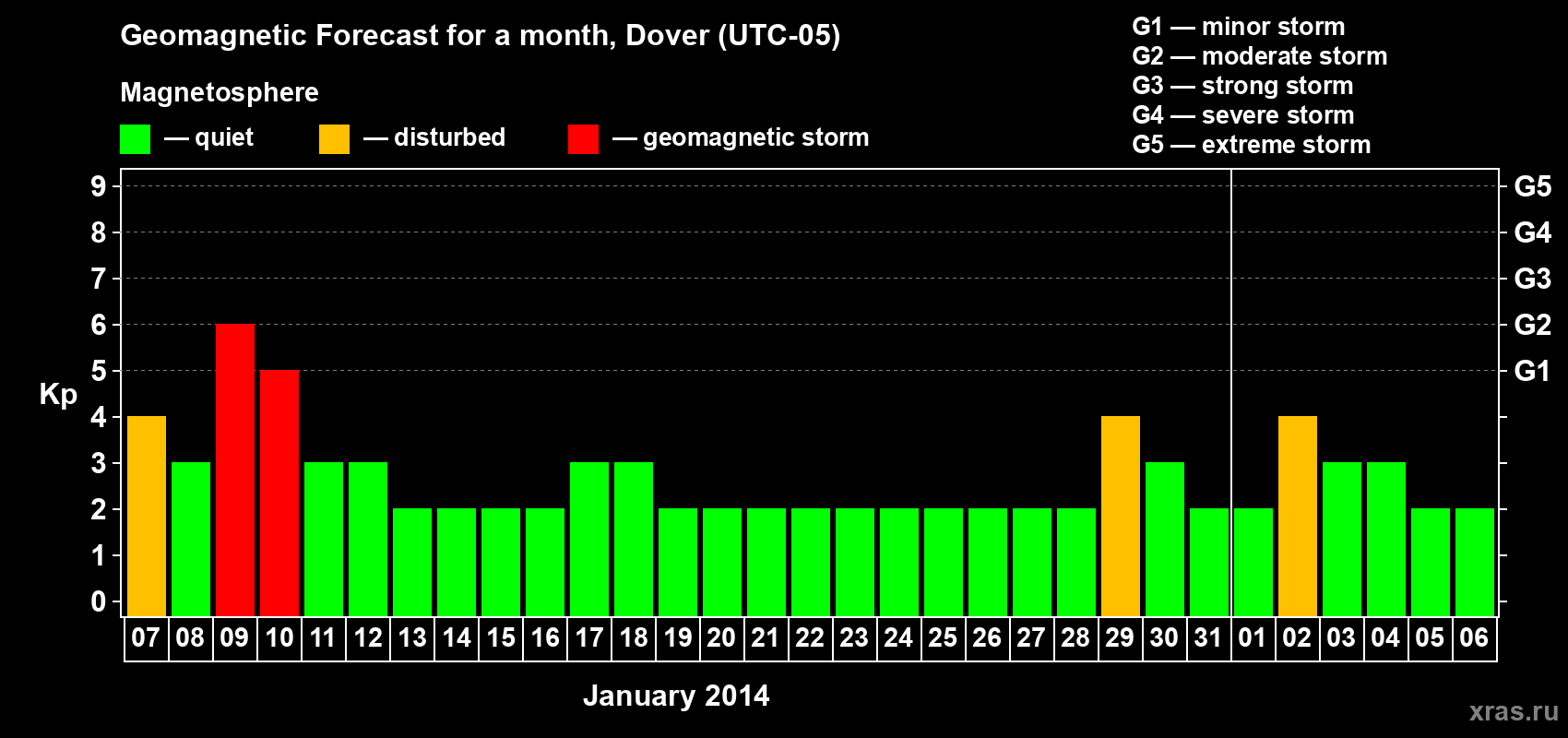Click the 'Magnetosphere' heading
Viewport: 1568px width, 738px height.
point(220,92)
